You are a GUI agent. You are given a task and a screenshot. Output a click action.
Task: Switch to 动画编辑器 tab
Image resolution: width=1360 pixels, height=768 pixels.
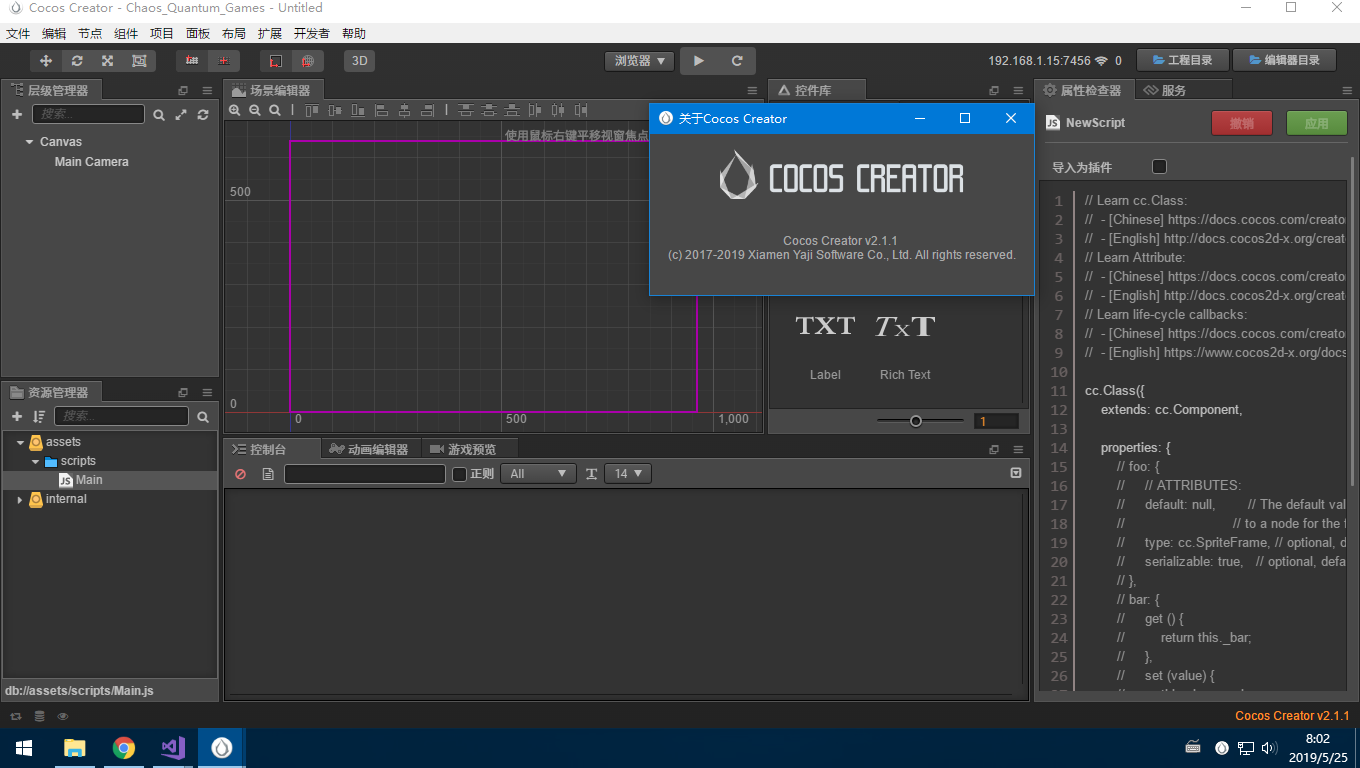370,449
